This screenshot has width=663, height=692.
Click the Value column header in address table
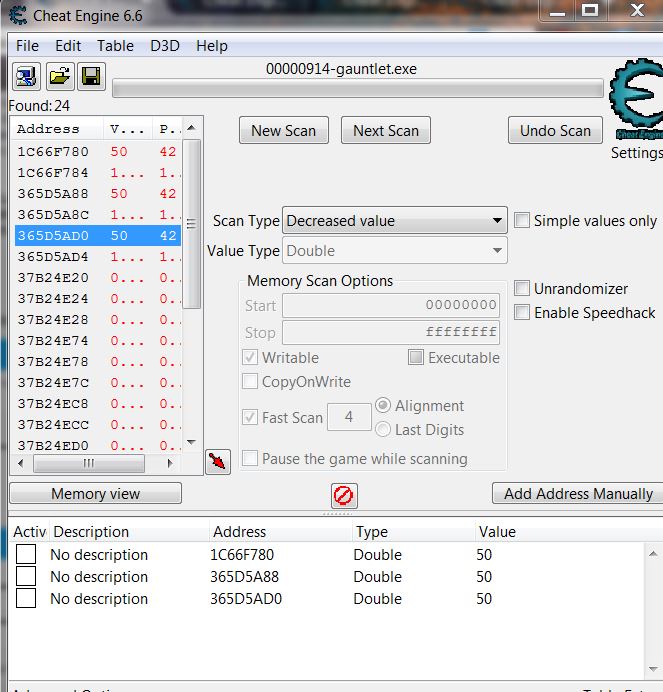(497, 532)
